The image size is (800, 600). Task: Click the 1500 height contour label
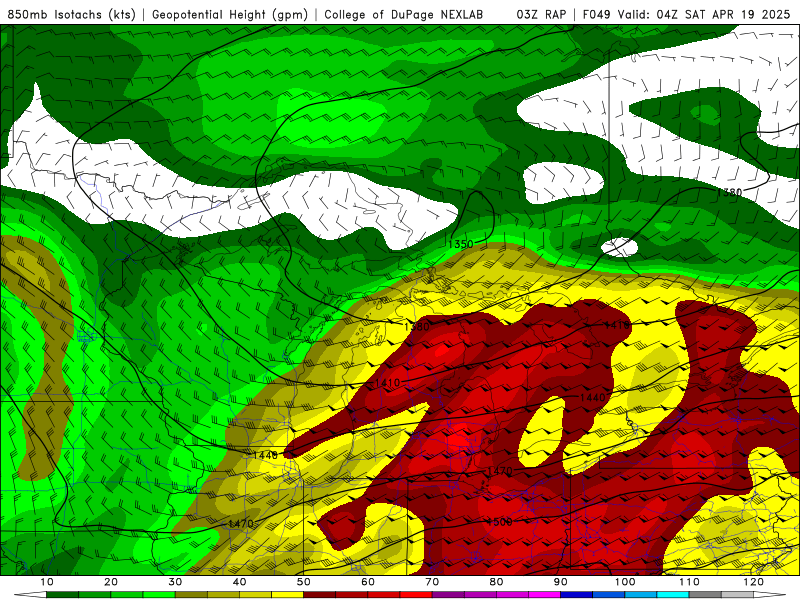499,522
